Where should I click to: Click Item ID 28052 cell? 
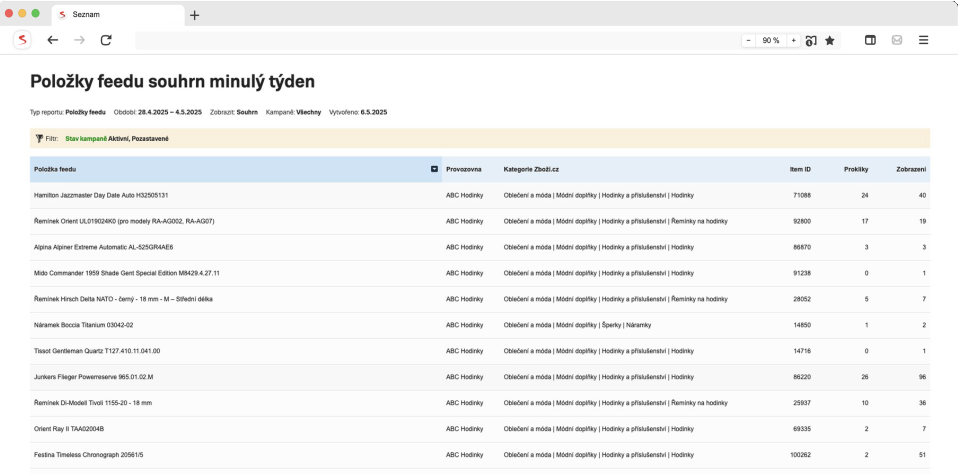coord(802,299)
